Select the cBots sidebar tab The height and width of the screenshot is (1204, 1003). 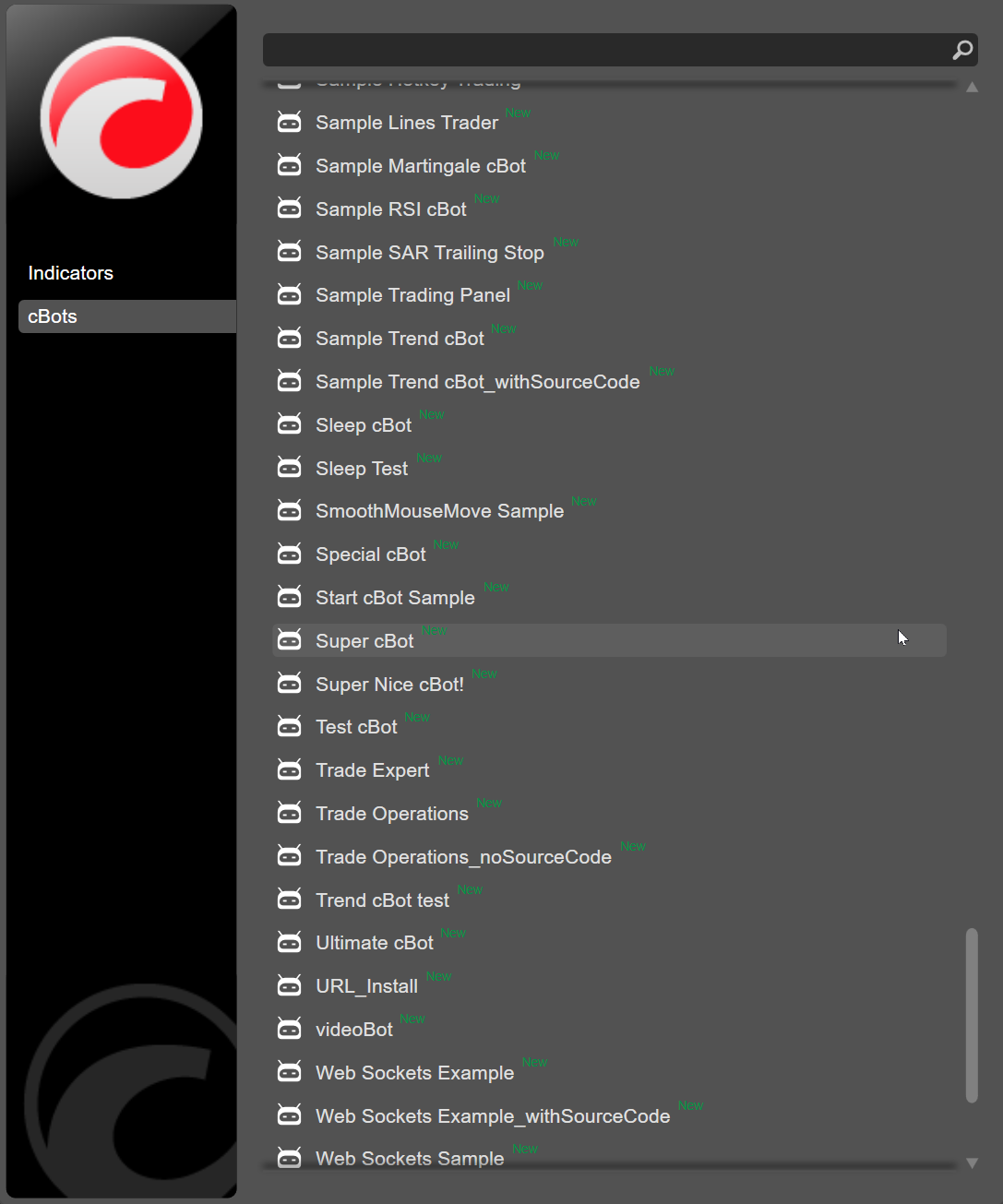coord(53,316)
